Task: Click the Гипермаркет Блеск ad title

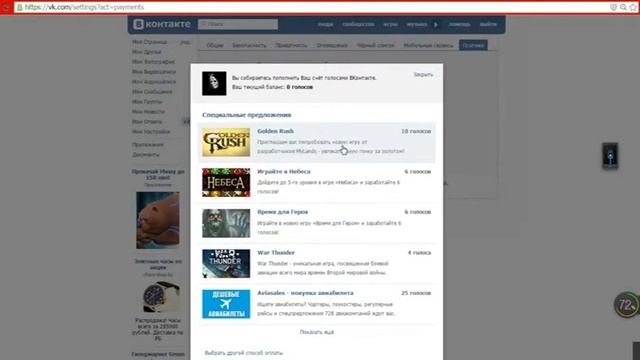Action: coord(158,354)
